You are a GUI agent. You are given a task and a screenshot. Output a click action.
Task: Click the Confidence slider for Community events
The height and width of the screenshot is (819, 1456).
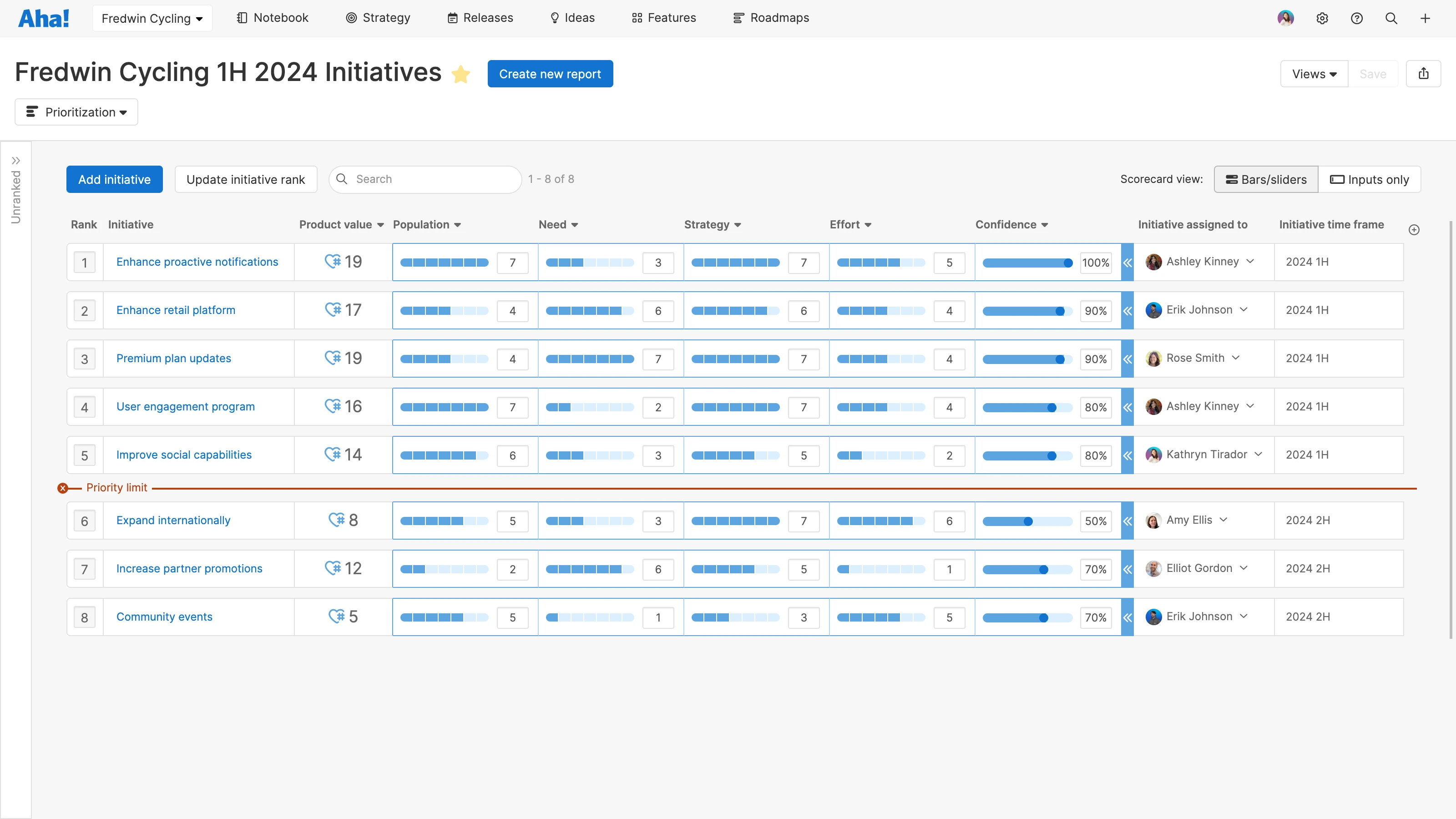tap(1043, 618)
